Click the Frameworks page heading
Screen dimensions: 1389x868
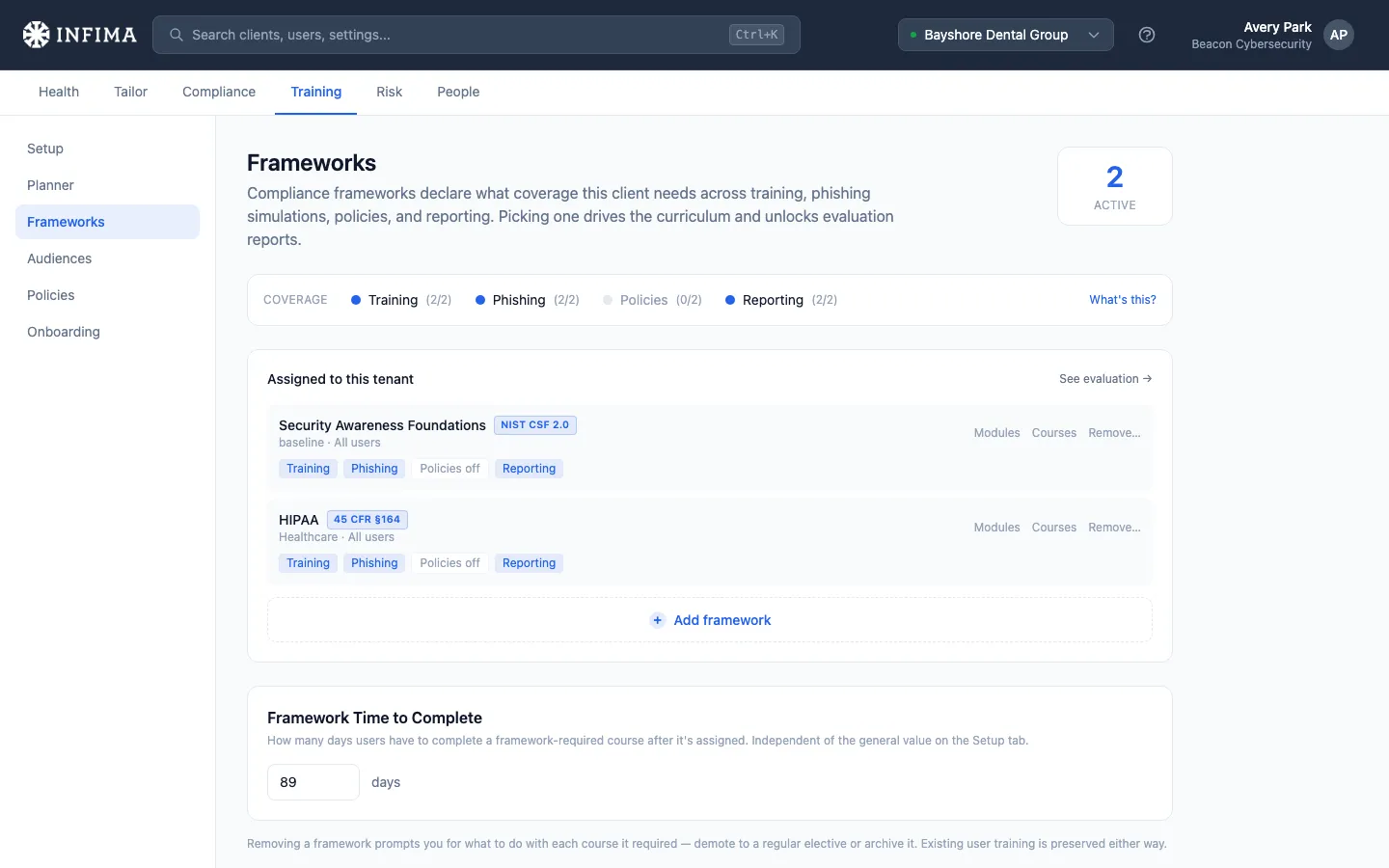(312, 163)
